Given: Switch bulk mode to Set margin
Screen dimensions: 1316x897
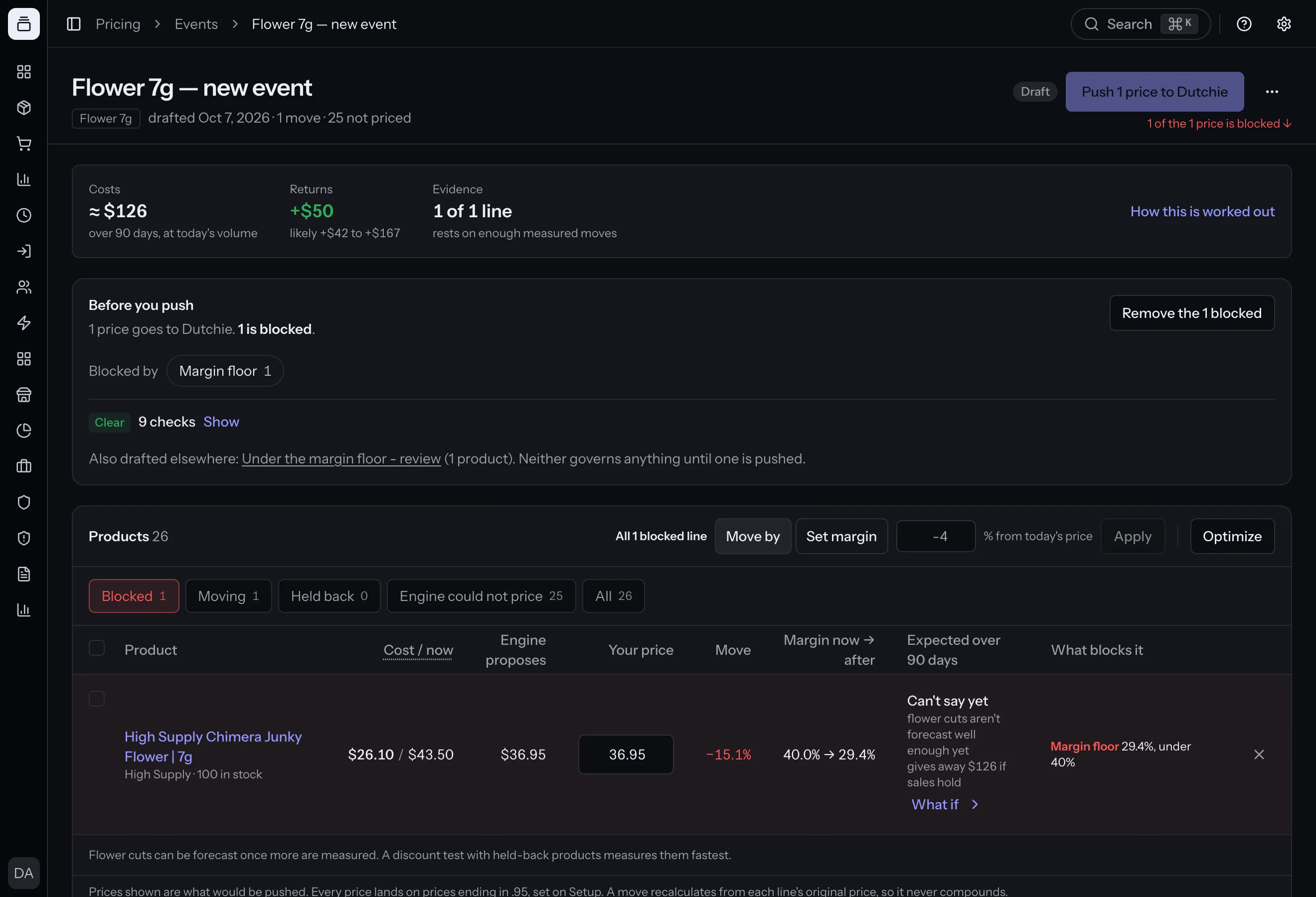Looking at the screenshot, I should click(841, 537).
